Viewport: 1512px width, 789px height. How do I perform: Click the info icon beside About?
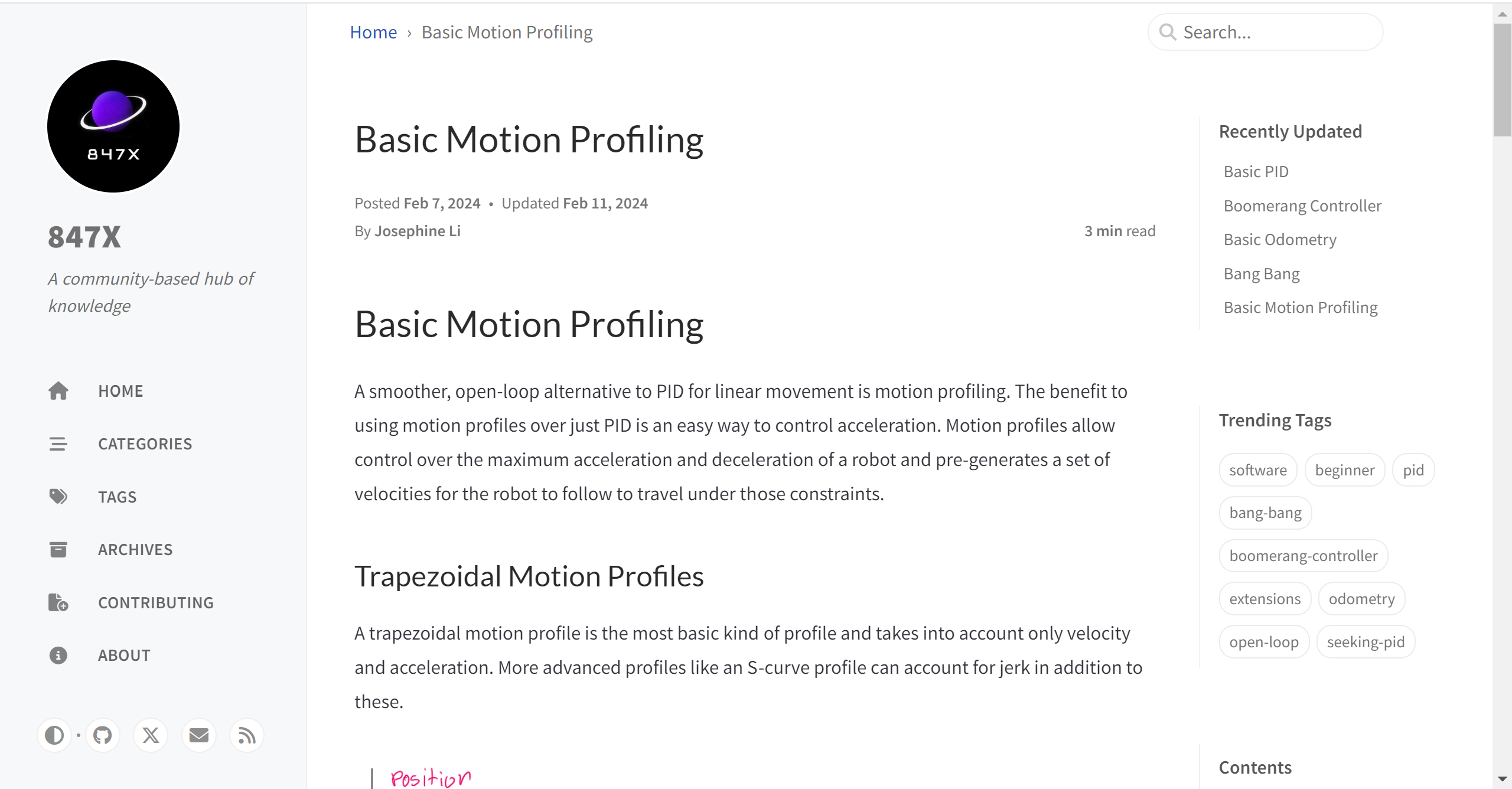click(x=58, y=656)
